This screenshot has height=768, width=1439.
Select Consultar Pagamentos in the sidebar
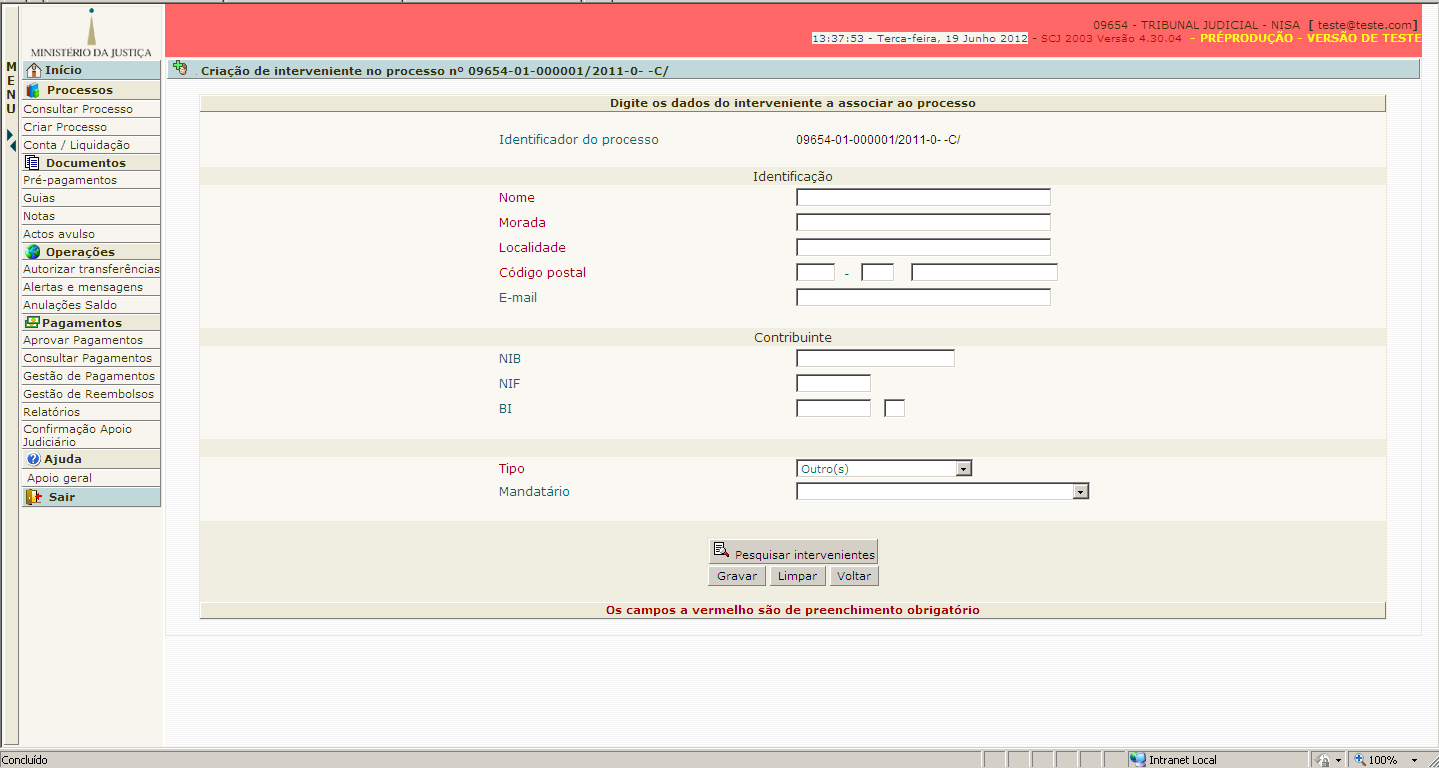click(x=88, y=358)
